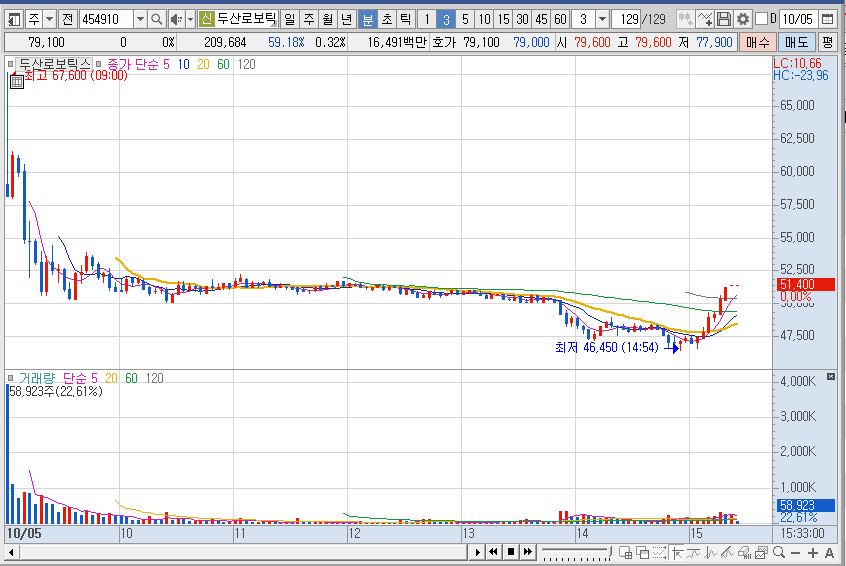
Task: Click the left scrollbar arrow
Action: 11,552
